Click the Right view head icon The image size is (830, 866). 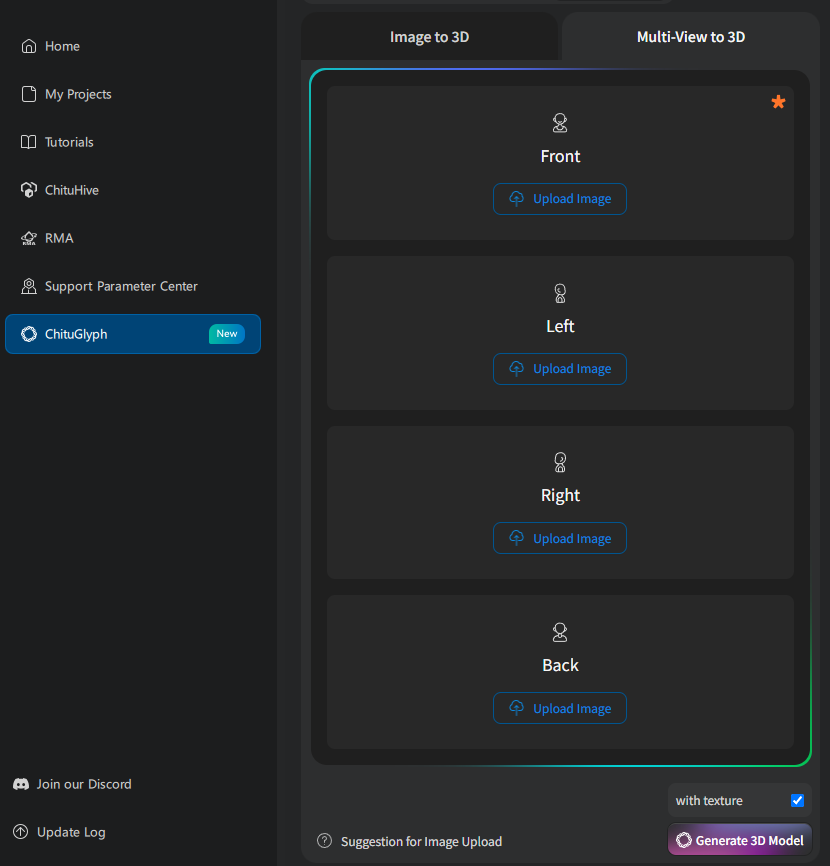[x=560, y=462]
